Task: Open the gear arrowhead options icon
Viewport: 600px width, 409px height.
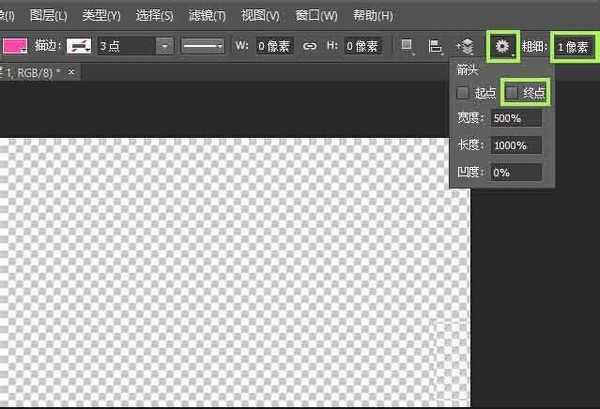Action: coord(502,46)
